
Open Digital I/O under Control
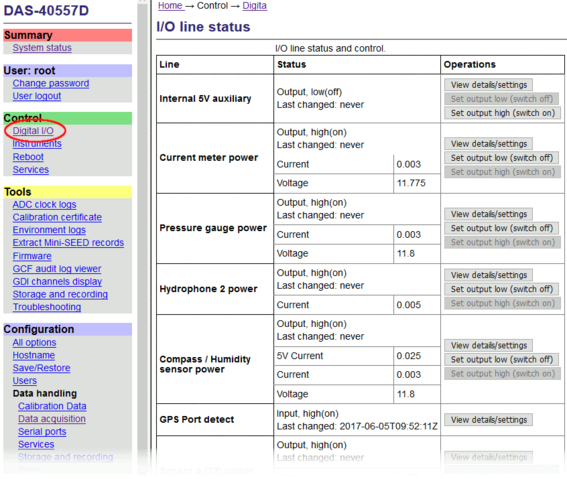coord(33,131)
